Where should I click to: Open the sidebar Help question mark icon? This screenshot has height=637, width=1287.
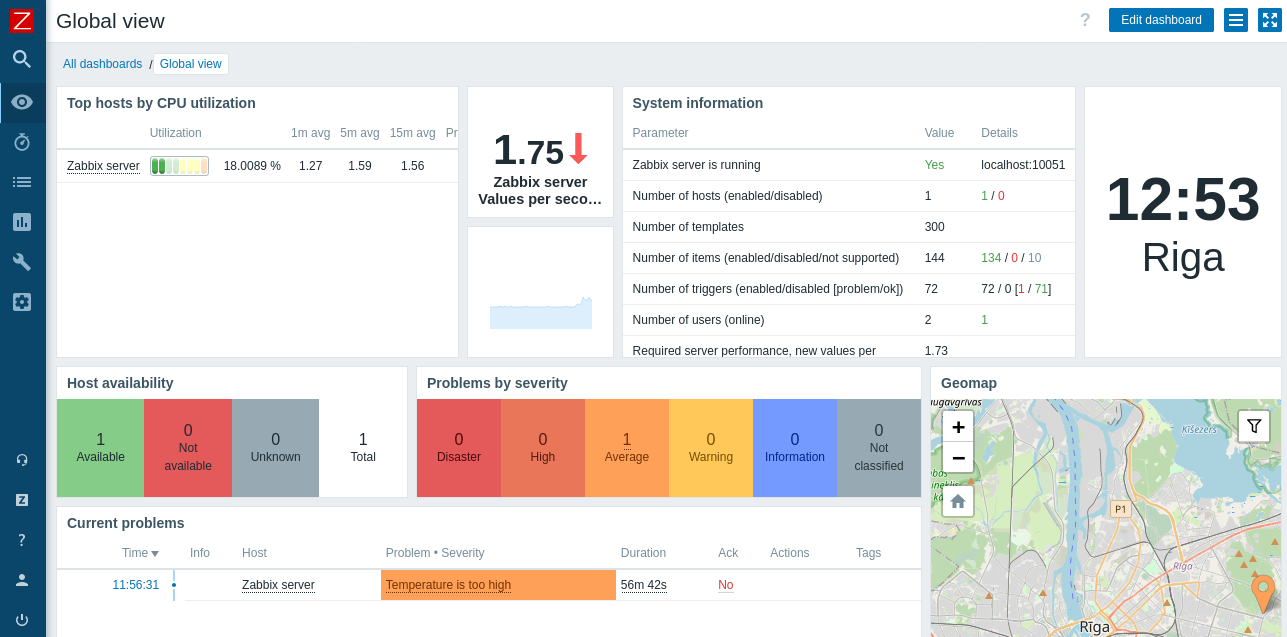[x=22, y=540]
